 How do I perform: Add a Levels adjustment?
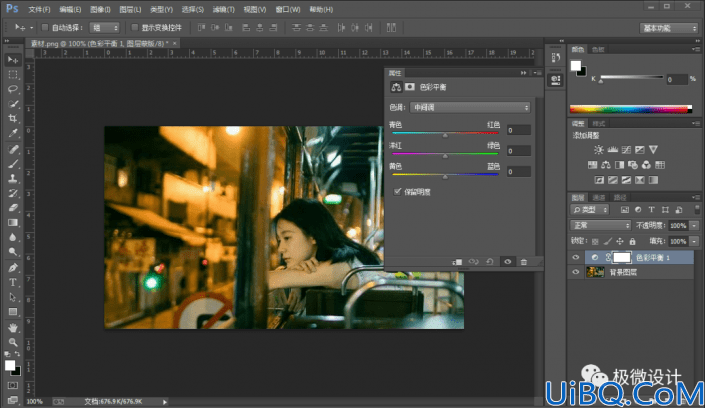pyautogui.click(x=612, y=150)
